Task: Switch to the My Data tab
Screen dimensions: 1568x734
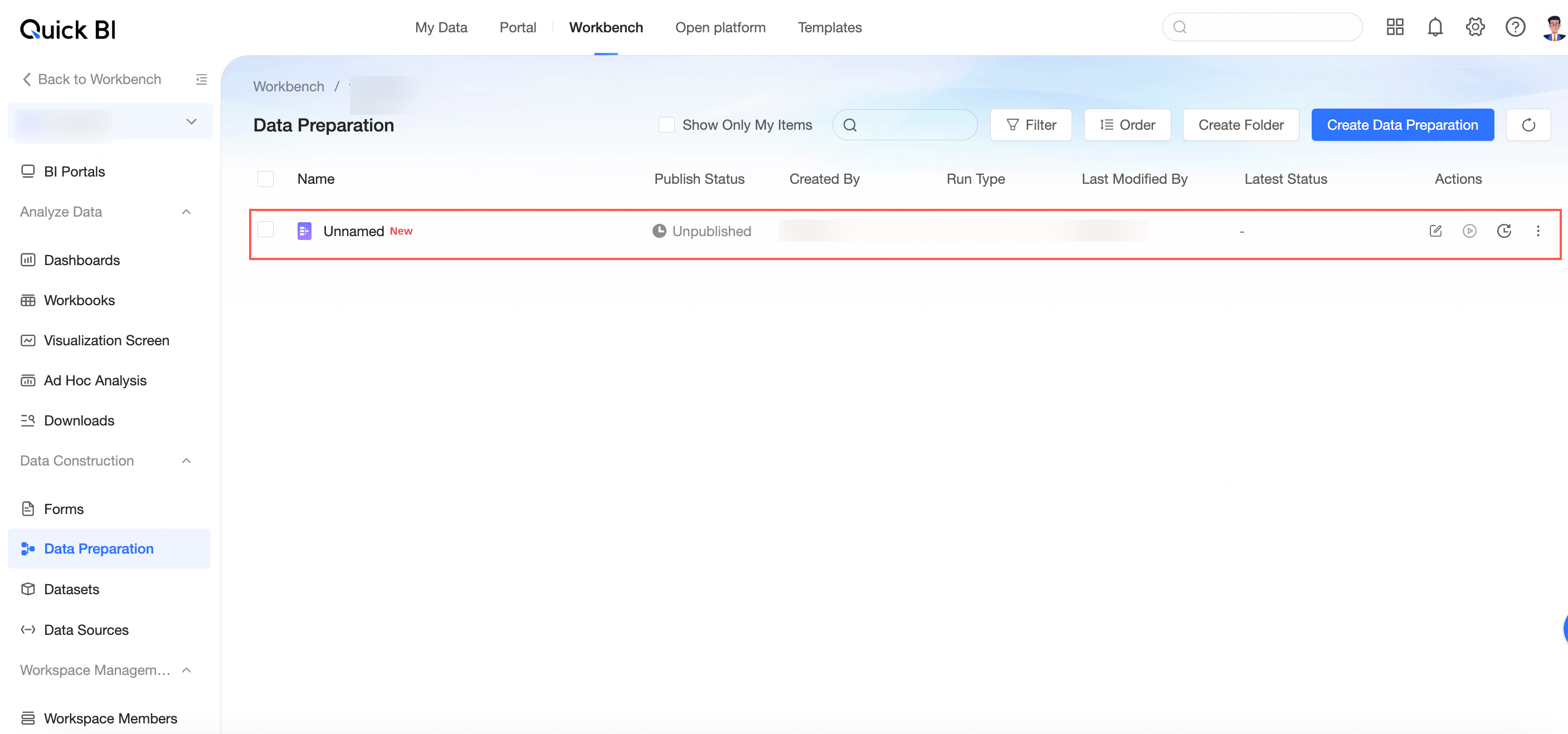Action: (441, 27)
